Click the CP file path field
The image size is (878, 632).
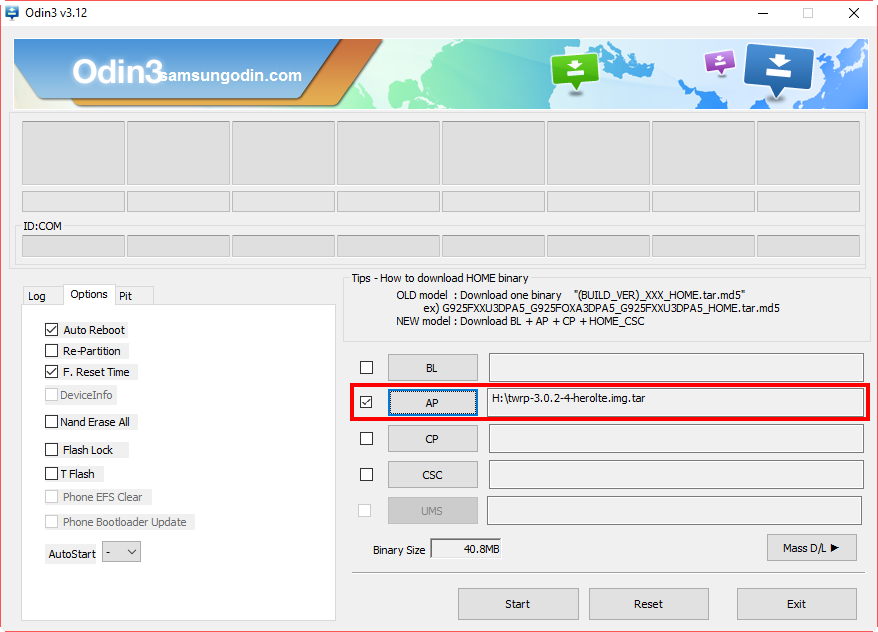676,438
